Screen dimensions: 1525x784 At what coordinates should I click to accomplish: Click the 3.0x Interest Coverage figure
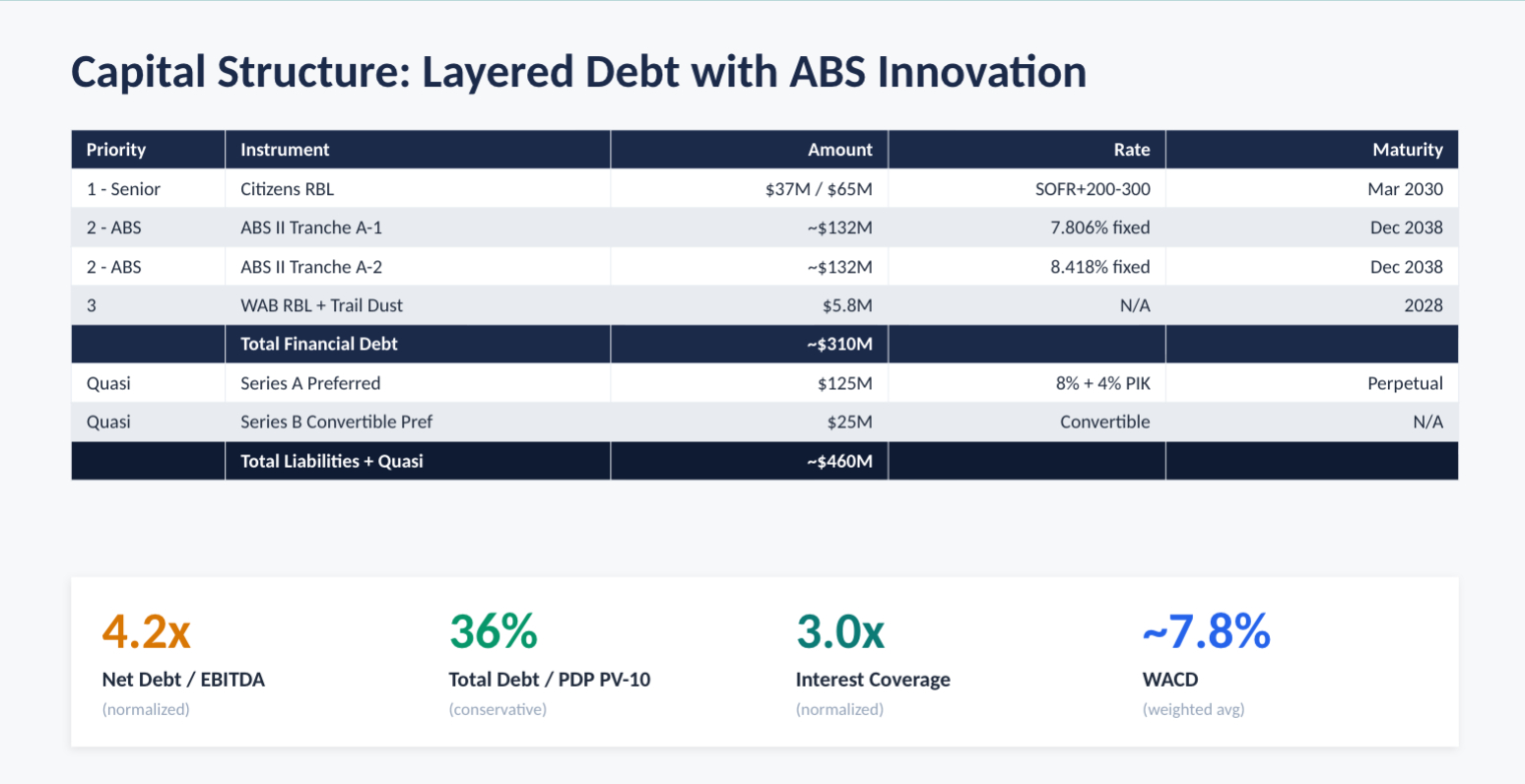pos(840,631)
